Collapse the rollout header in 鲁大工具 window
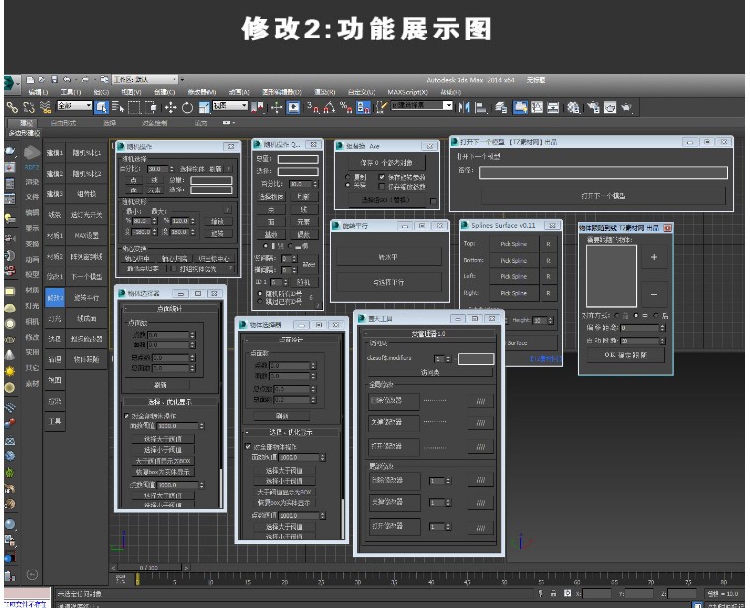Viewport: 750px width, 608px height. 429,333
